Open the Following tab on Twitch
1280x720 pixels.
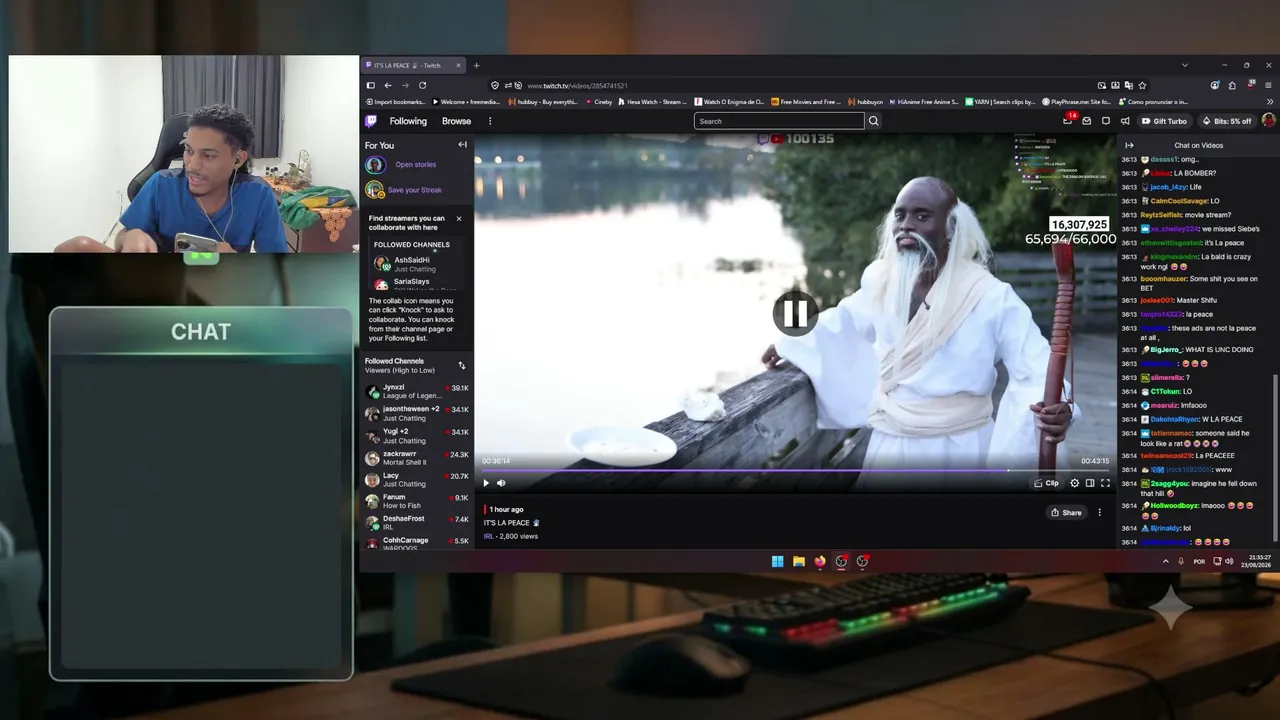pos(408,121)
